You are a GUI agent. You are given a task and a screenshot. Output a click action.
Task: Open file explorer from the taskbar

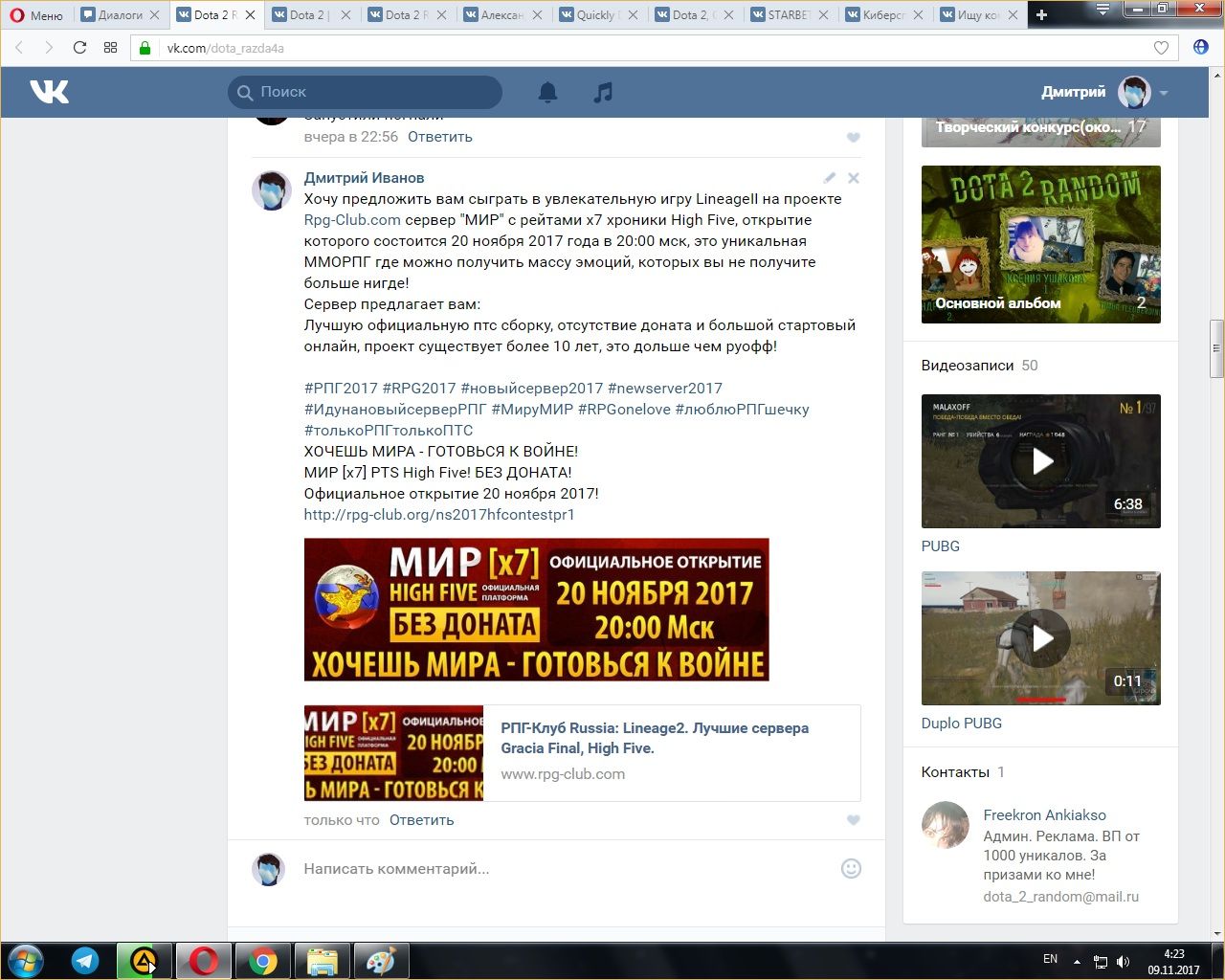click(x=323, y=961)
